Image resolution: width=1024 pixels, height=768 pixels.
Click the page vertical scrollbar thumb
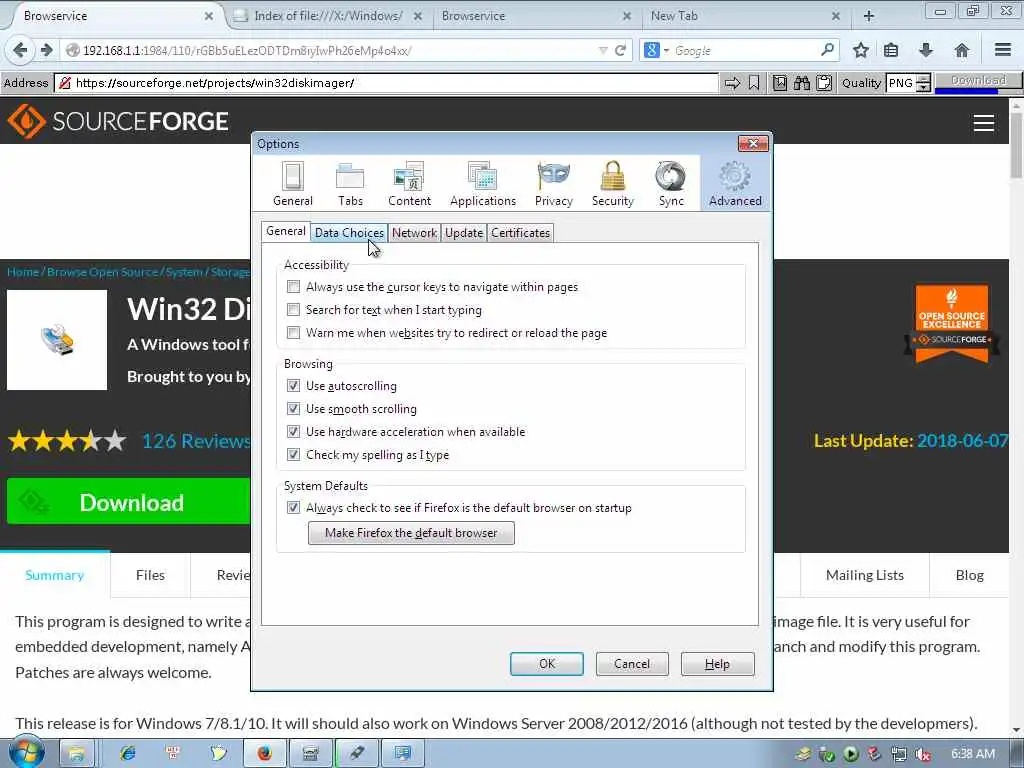[x=1016, y=144]
